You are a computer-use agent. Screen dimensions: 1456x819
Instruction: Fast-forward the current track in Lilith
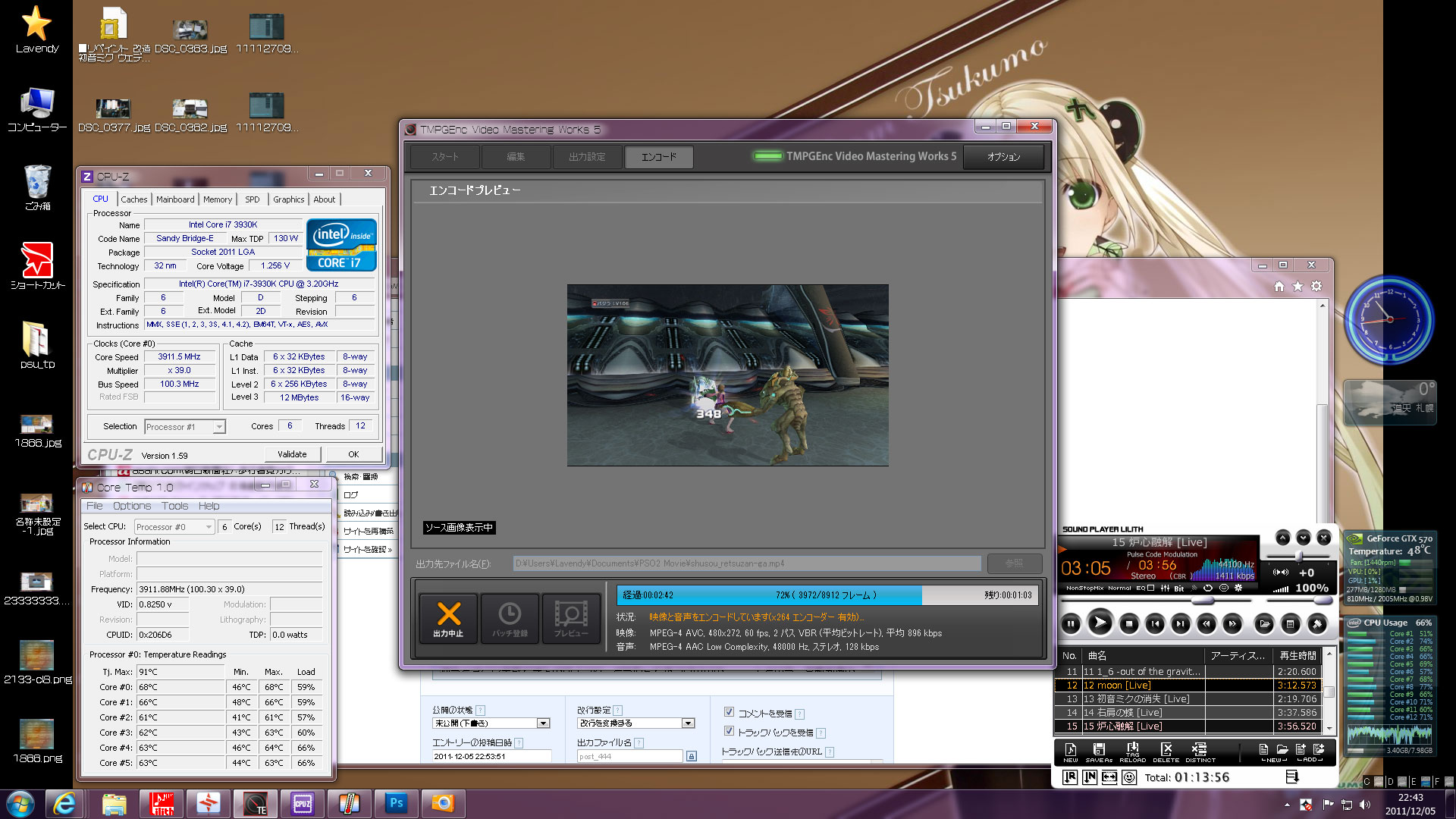coord(1232,624)
